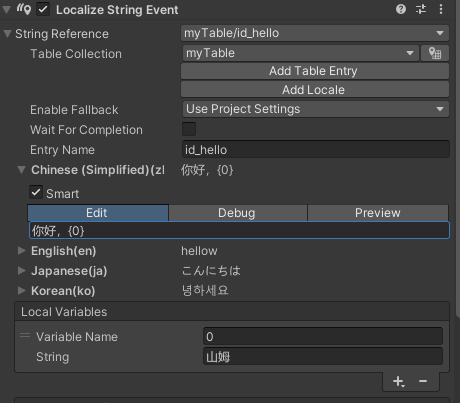
Task: Click the String value field 山姆
Action: [x=323, y=356]
